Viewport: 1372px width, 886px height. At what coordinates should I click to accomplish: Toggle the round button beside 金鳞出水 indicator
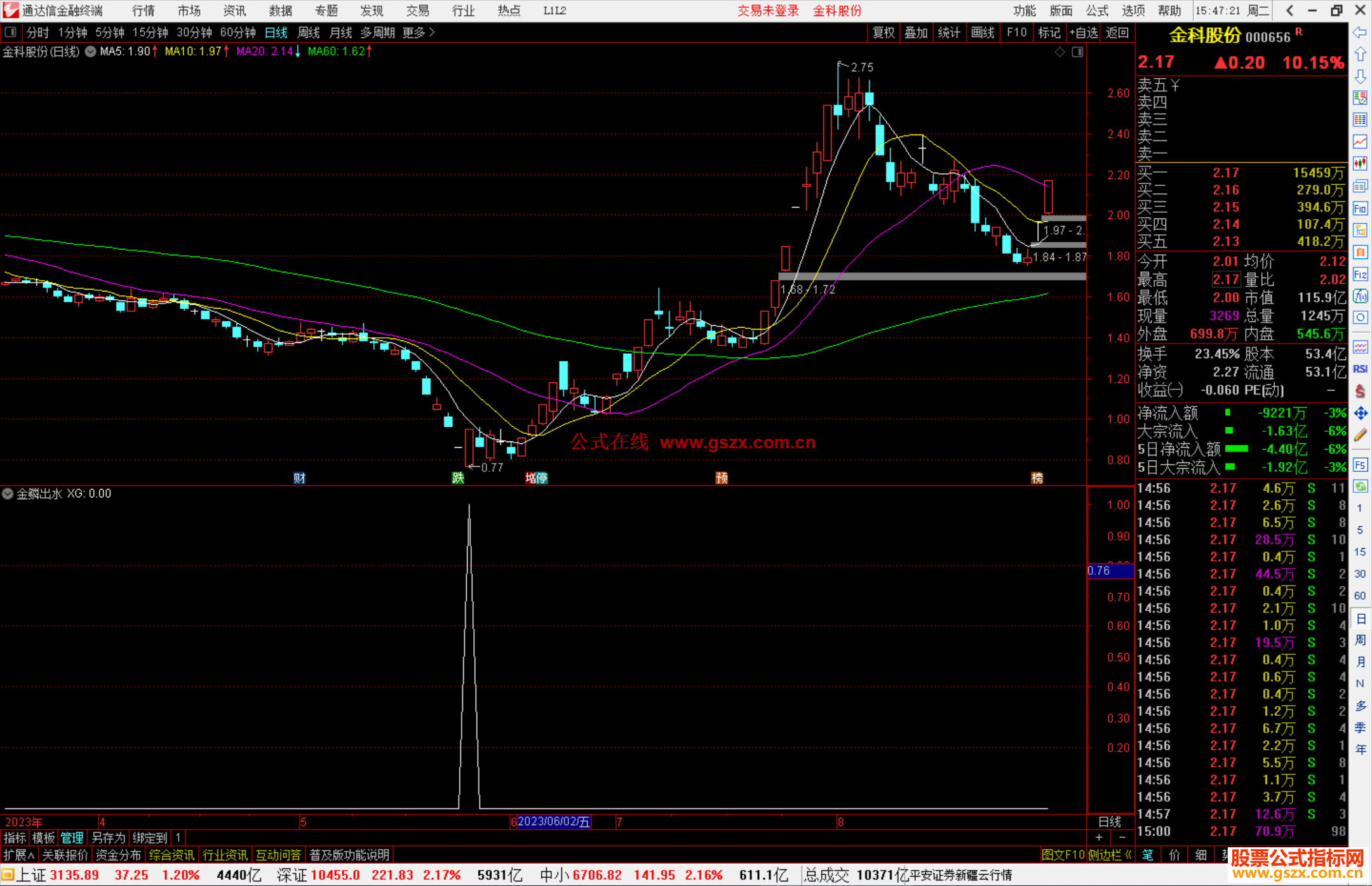pyautogui.click(x=8, y=493)
